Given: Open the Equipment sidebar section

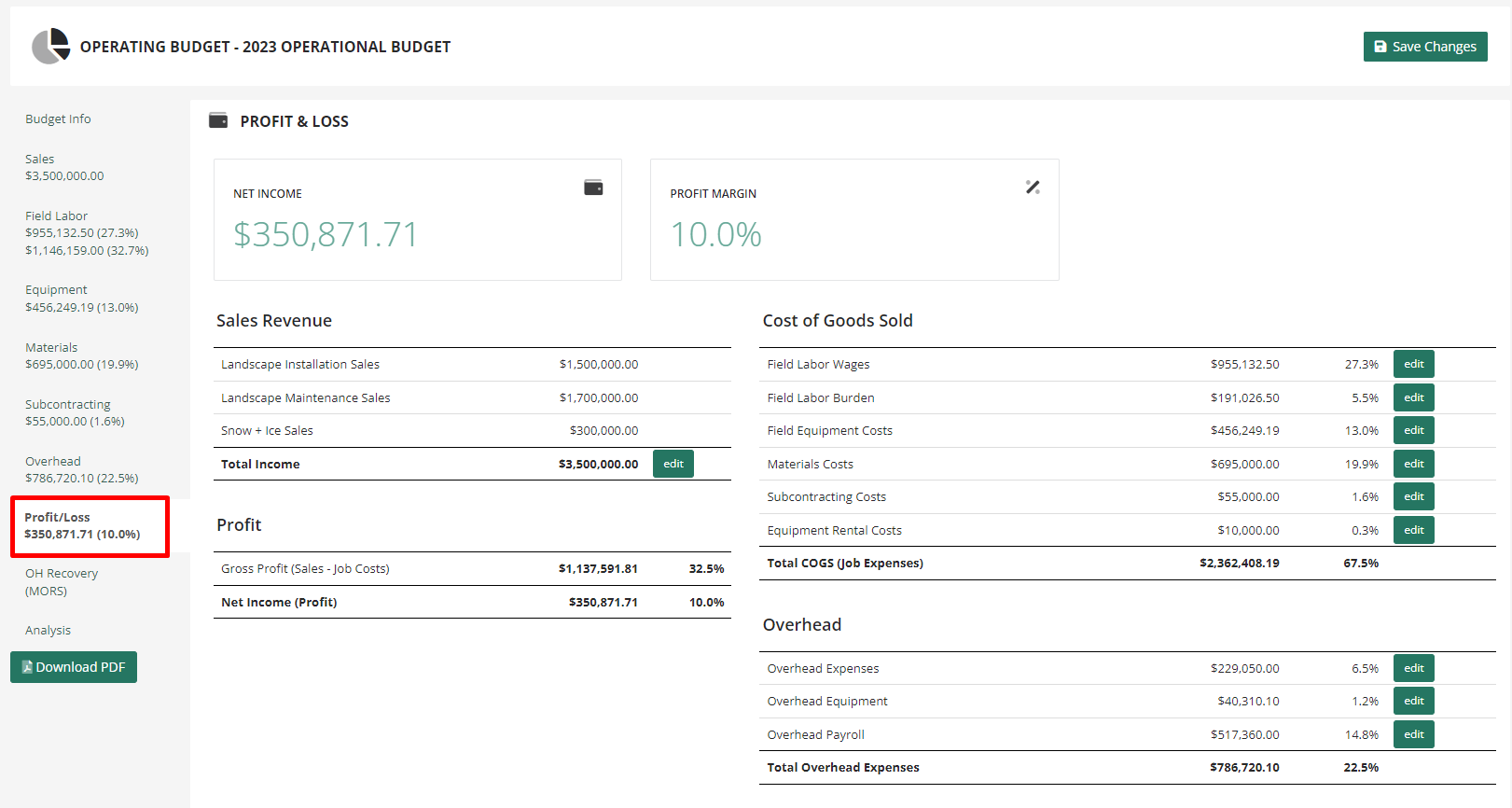Looking at the screenshot, I should [82, 299].
